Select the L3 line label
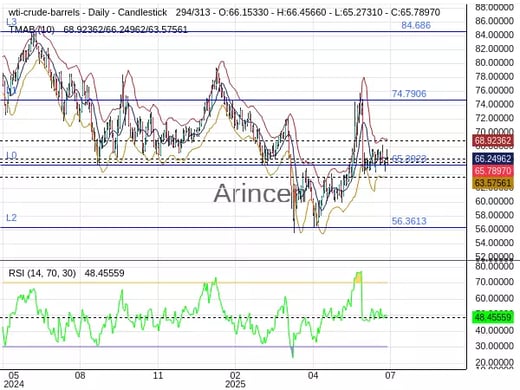 pyautogui.click(x=11, y=22)
